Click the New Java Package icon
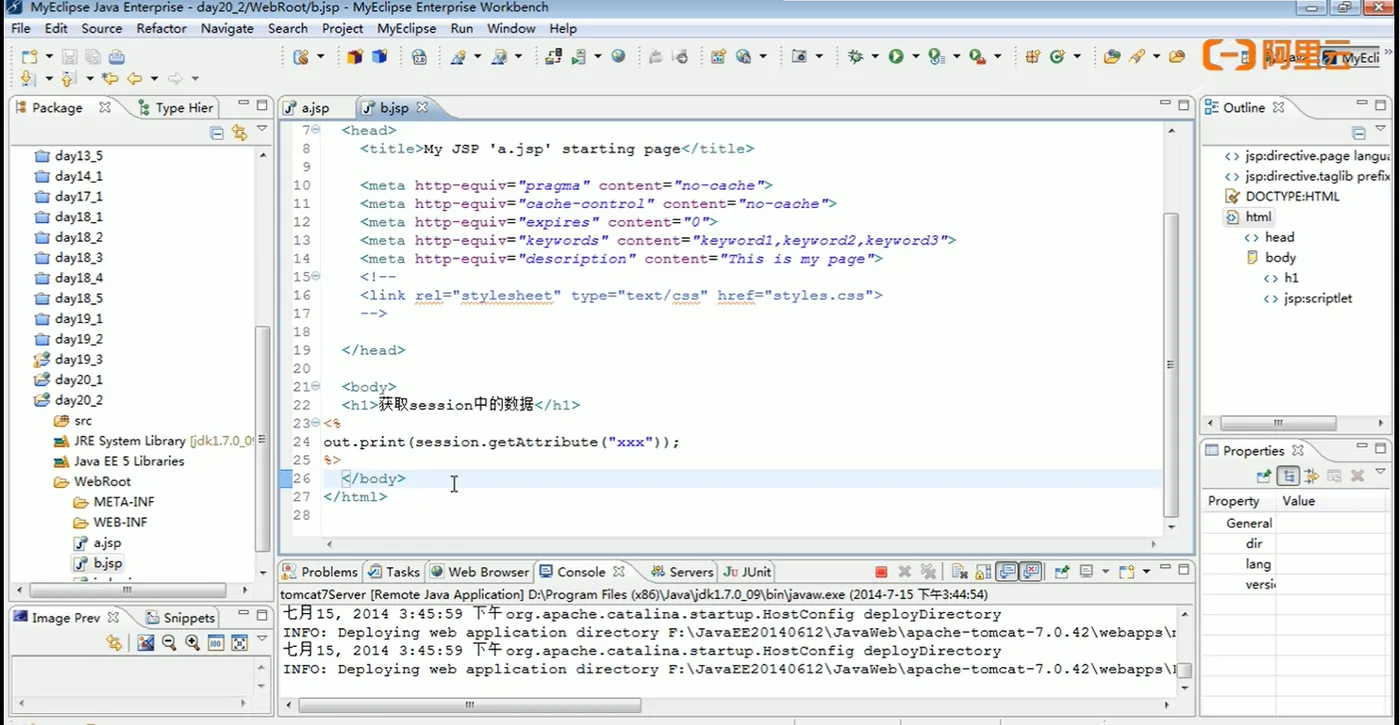The image size is (1400, 725). (1032, 57)
